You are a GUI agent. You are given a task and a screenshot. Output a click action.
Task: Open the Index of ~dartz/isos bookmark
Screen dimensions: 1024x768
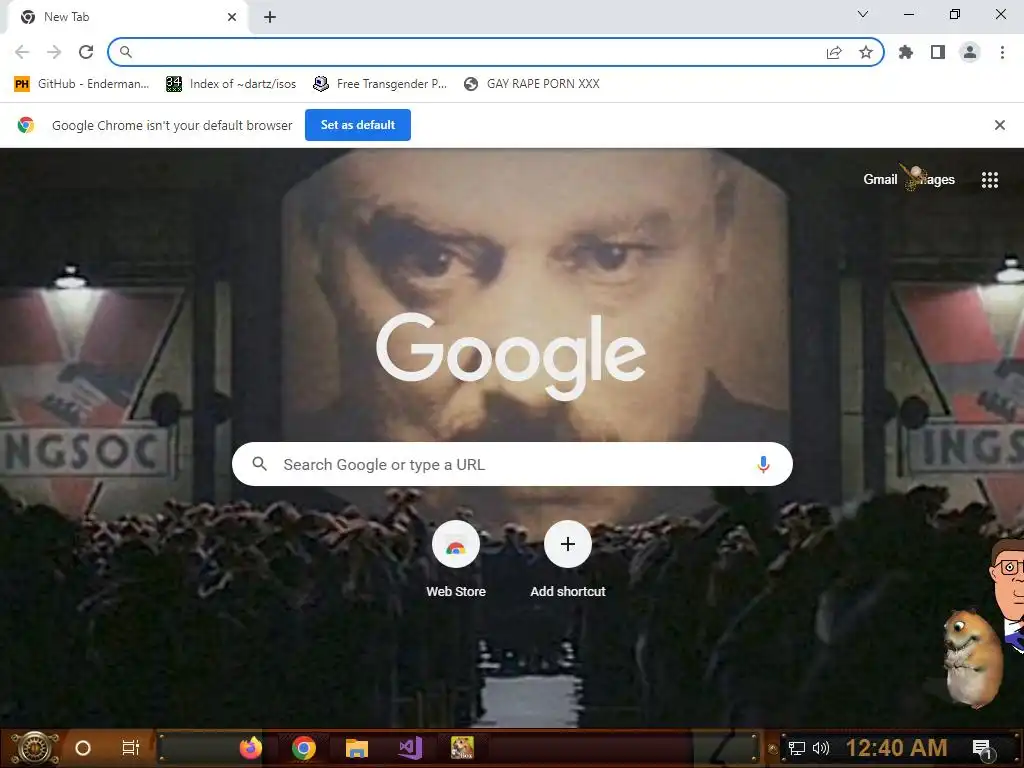click(x=231, y=84)
